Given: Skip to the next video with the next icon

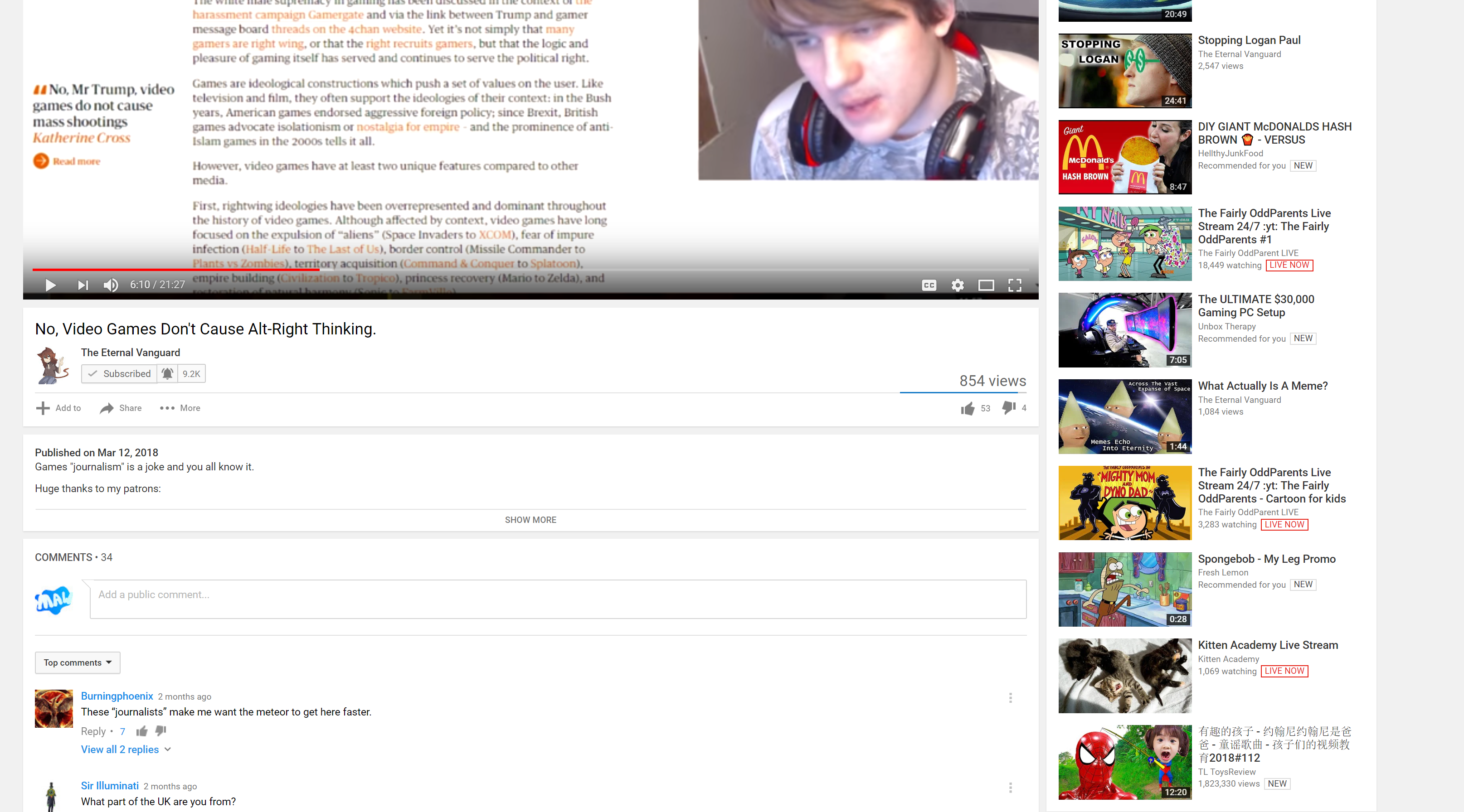Looking at the screenshot, I should (83, 285).
